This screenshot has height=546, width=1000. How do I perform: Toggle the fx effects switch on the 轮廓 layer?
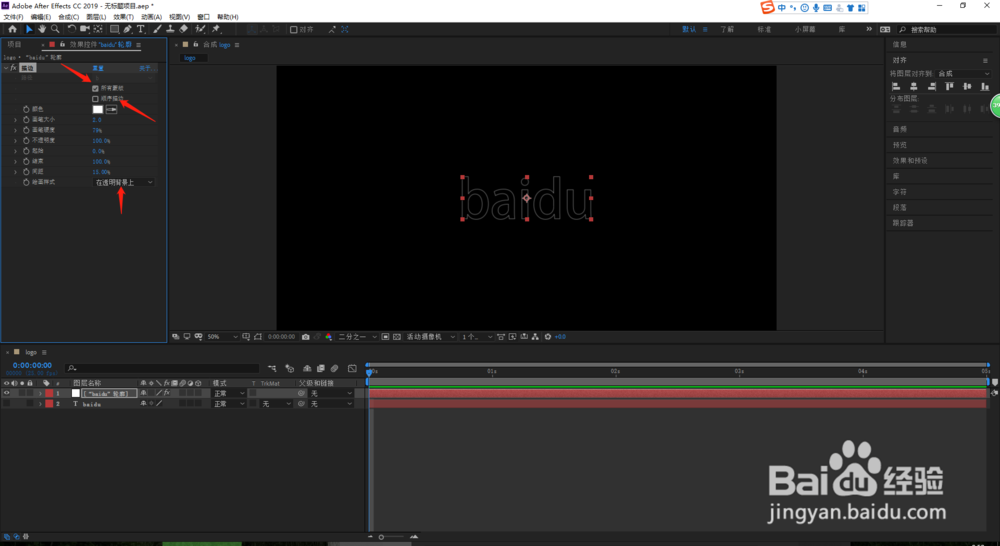pos(167,394)
